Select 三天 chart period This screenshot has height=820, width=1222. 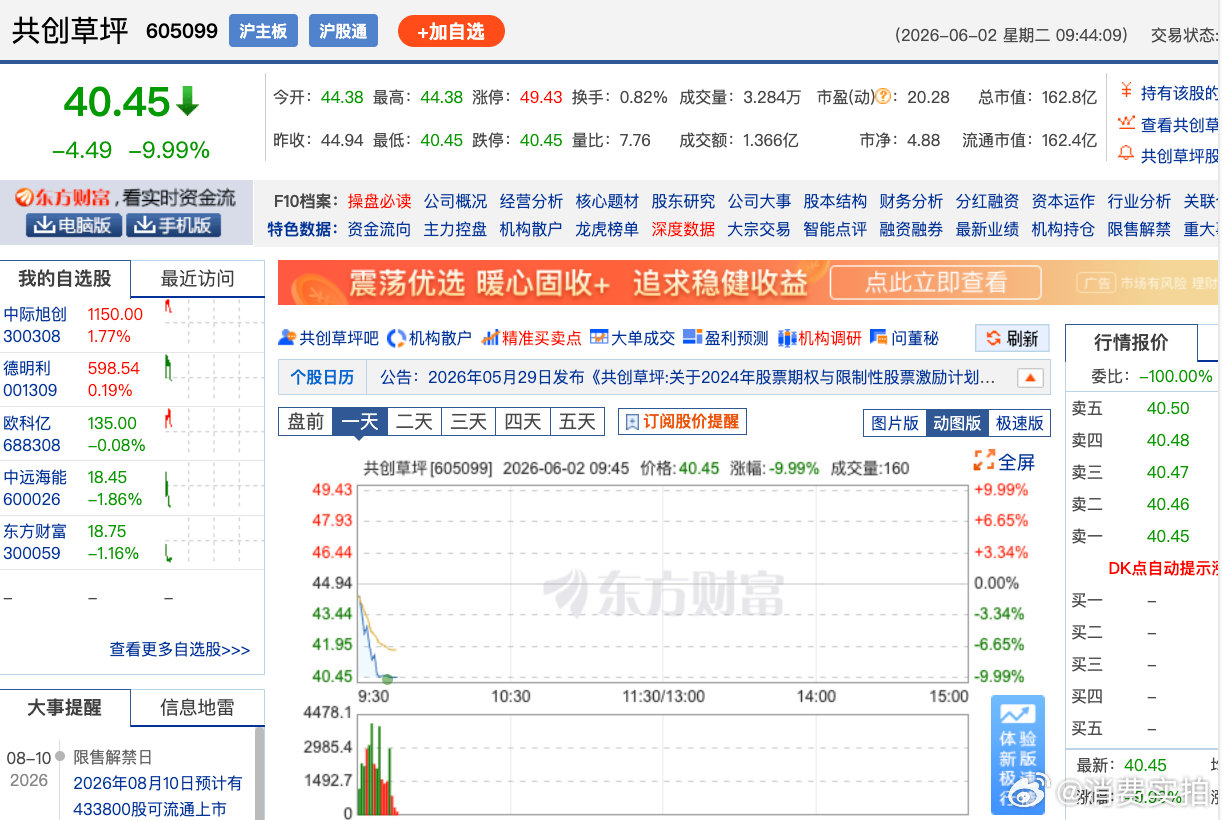(x=468, y=421)
